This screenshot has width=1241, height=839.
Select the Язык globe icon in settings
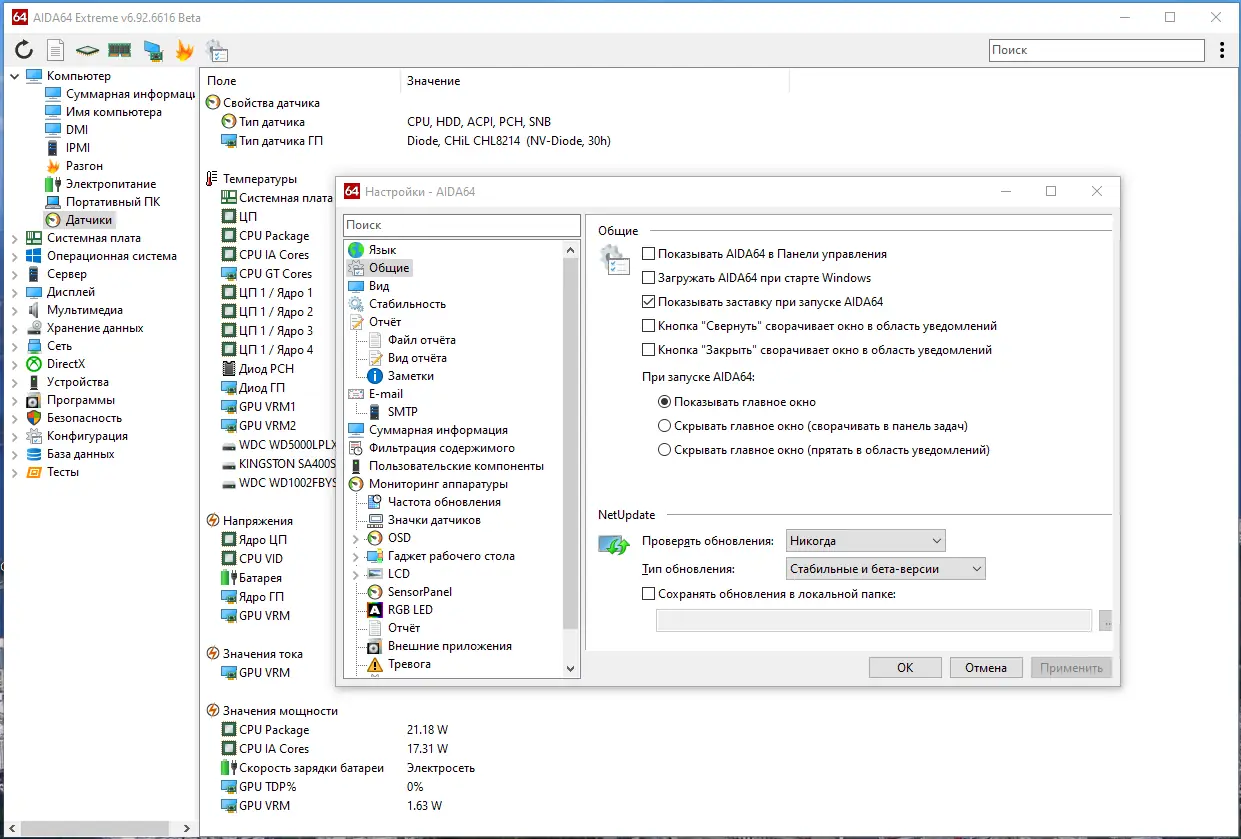coord(356,250)
